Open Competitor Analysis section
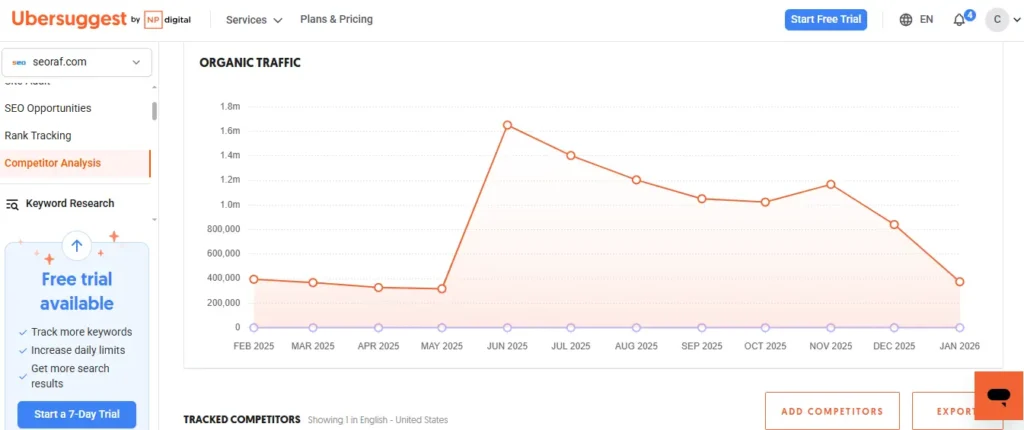 click(53, 163)
